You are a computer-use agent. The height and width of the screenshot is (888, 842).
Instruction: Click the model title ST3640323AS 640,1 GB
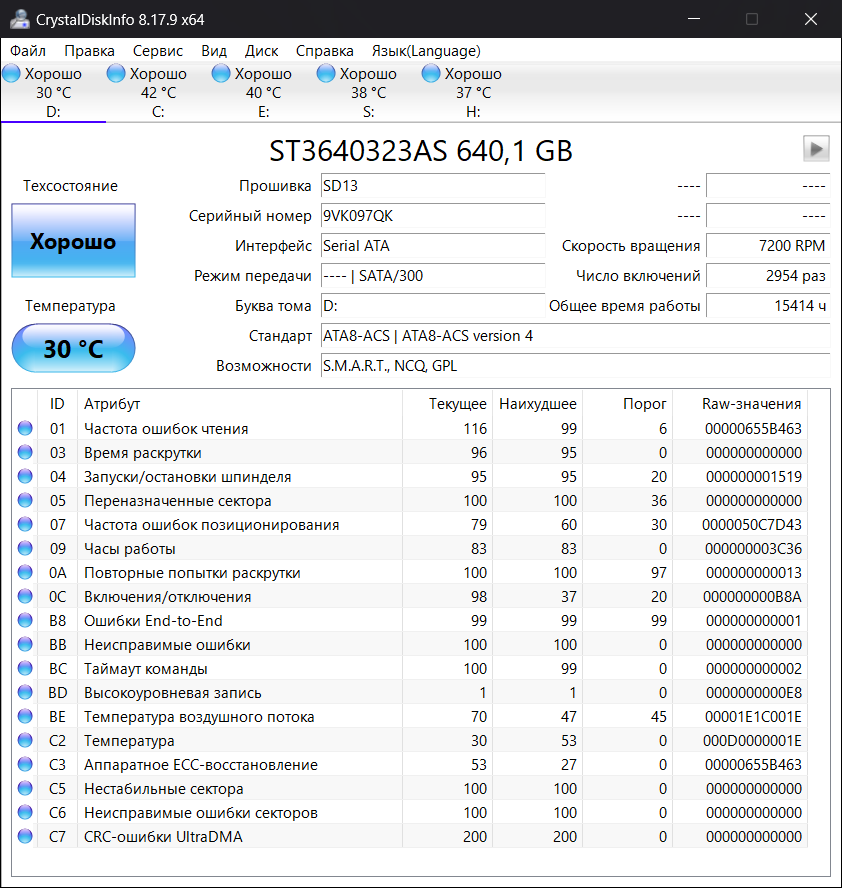coord(421,151)
